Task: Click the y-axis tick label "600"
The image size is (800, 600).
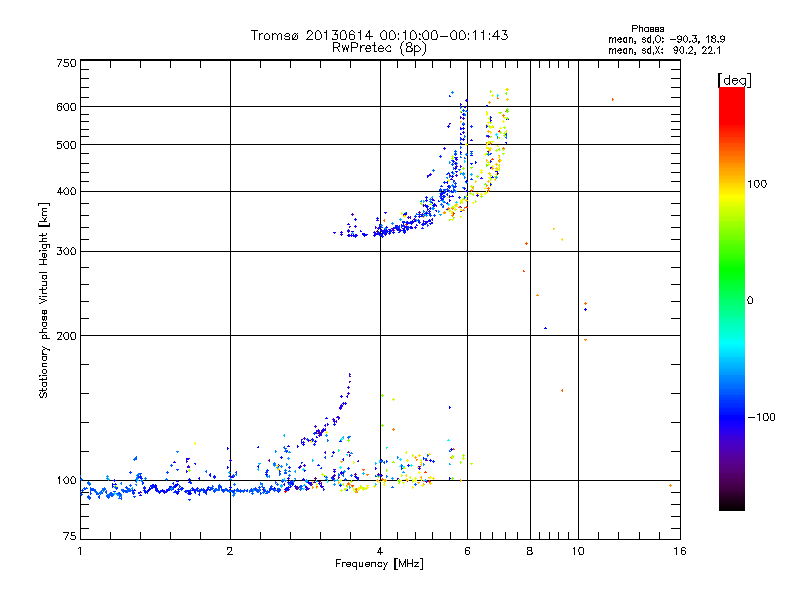Action: click(67, 107)
